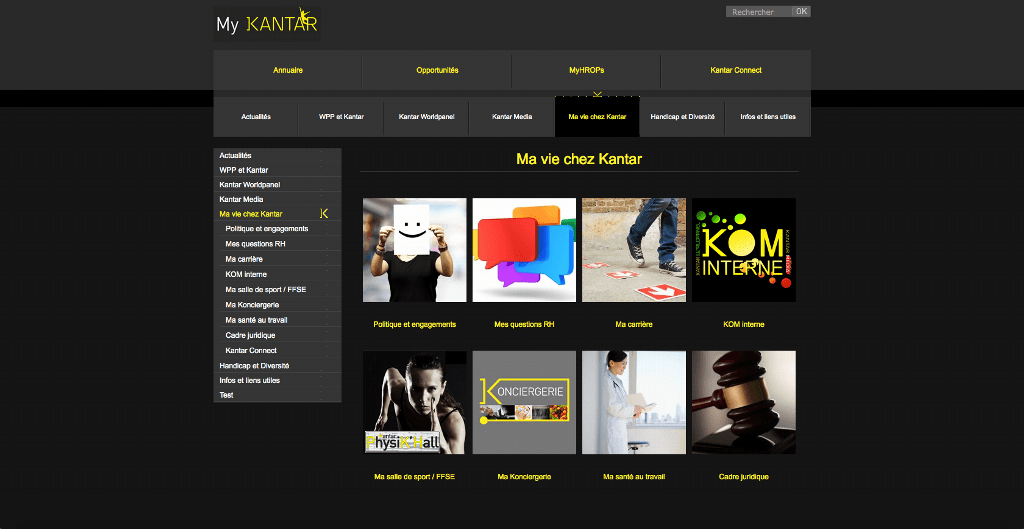Select Test in the sidebar
The height and width of the screenshot is (529, 1024).
pos(278,395)
